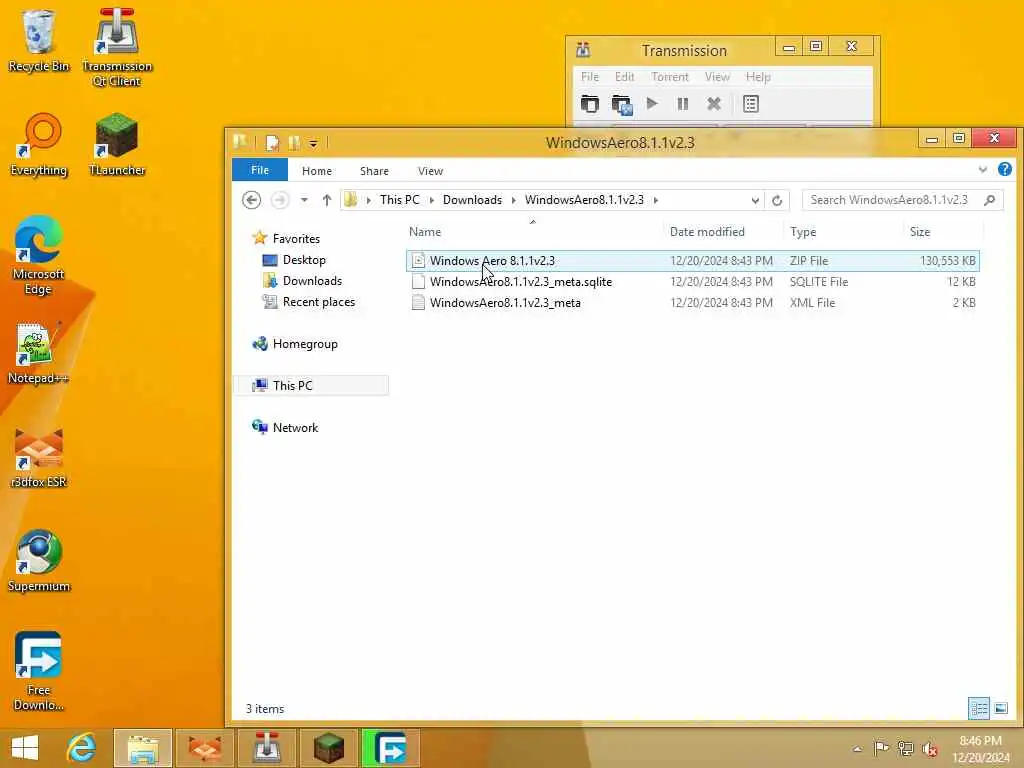Open Desktop in navigation pane
Image resolution: width=1024 pixels, height=768 pixels.
pos(304,260)
